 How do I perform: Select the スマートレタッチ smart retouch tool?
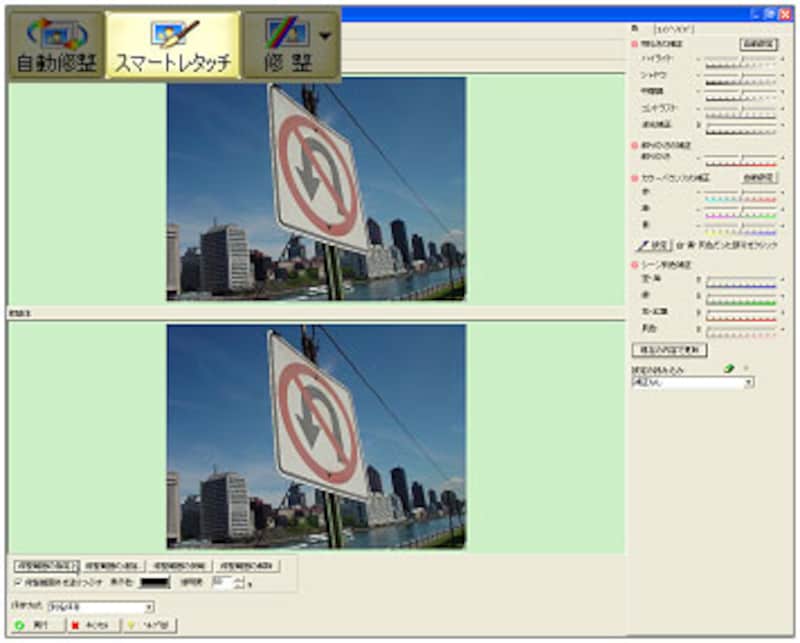(173, 46)
